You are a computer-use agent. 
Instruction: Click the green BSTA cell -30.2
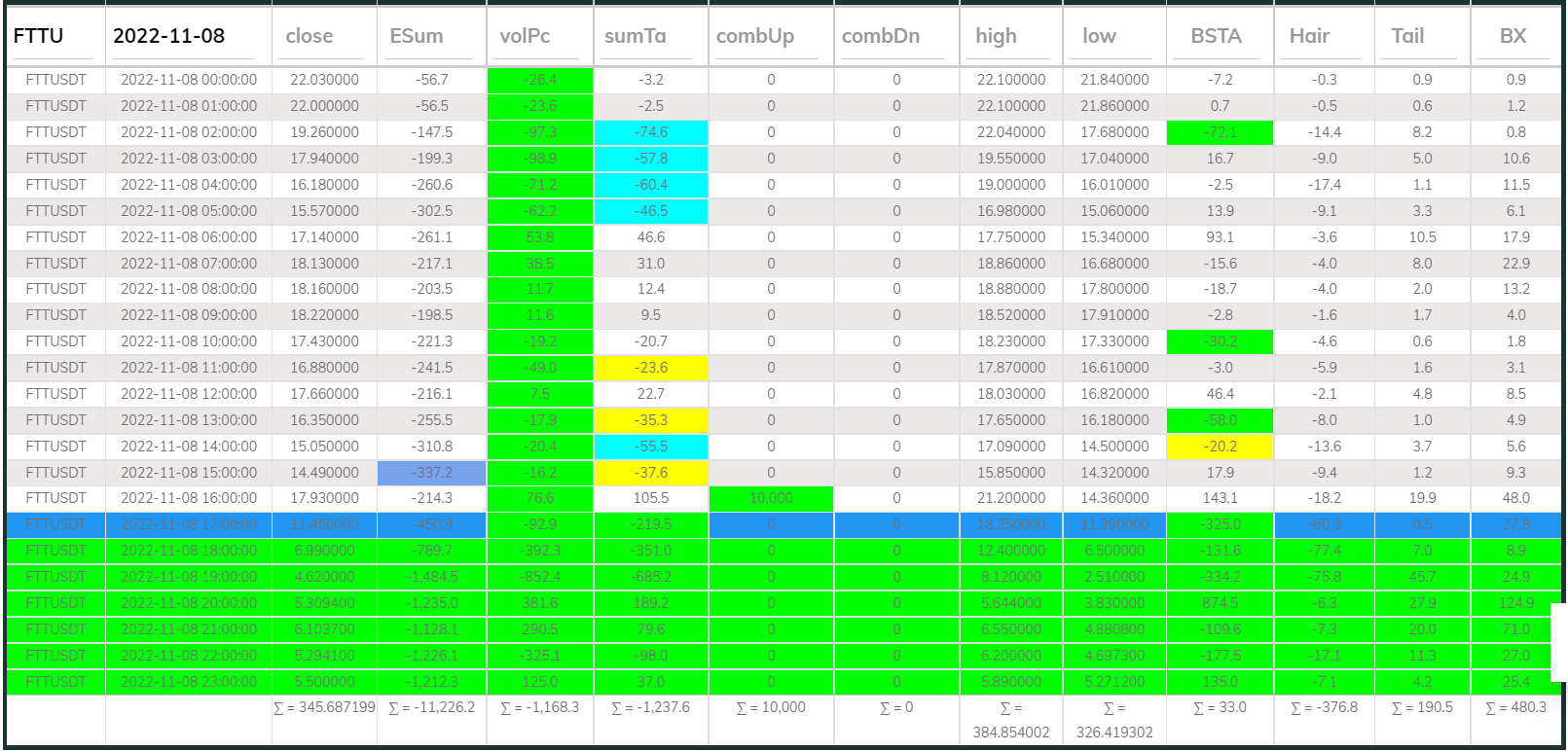[x=1221, y=341]
